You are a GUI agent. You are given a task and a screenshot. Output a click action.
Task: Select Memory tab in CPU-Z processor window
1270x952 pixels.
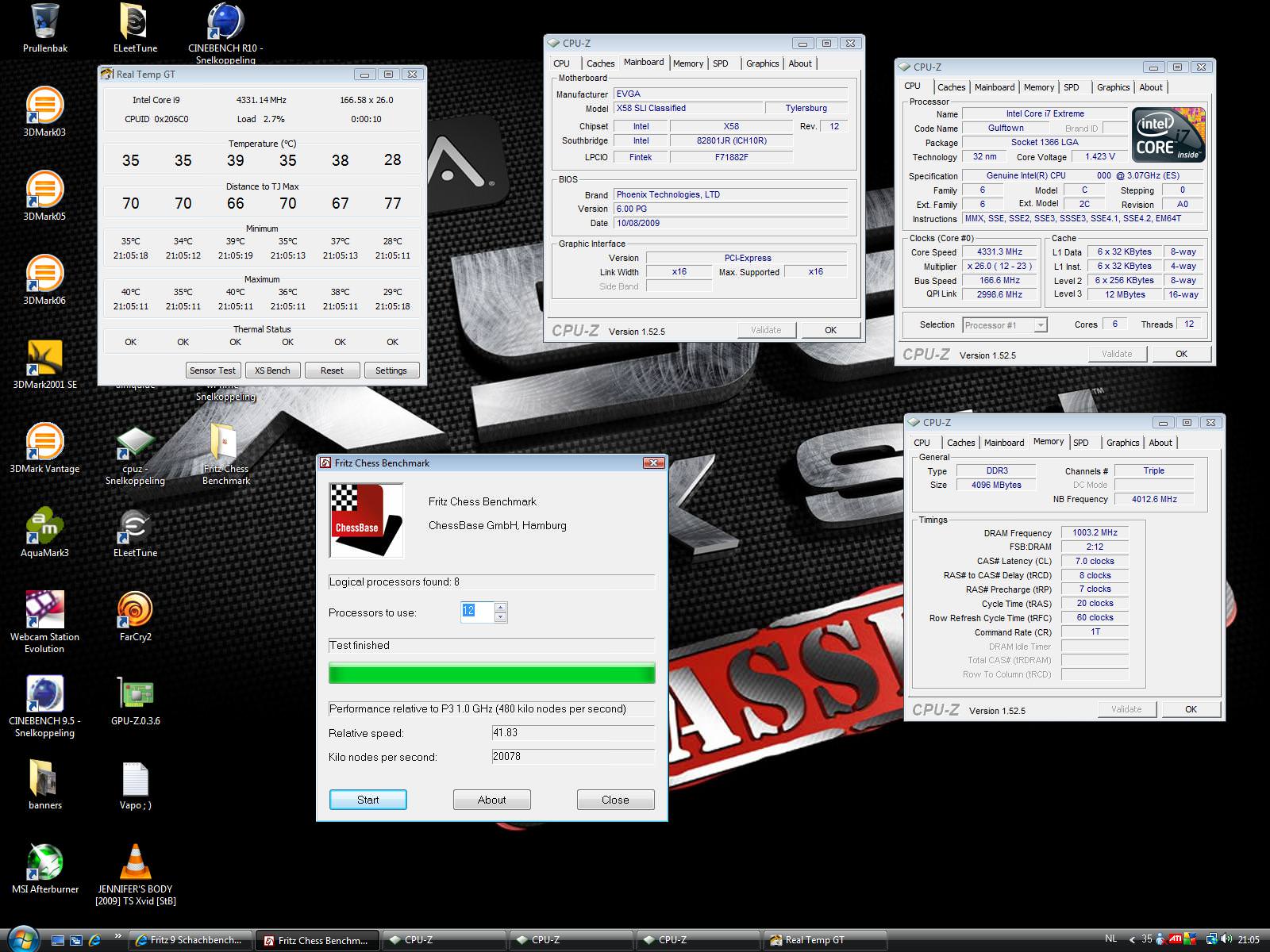(x=1039, y=87)
